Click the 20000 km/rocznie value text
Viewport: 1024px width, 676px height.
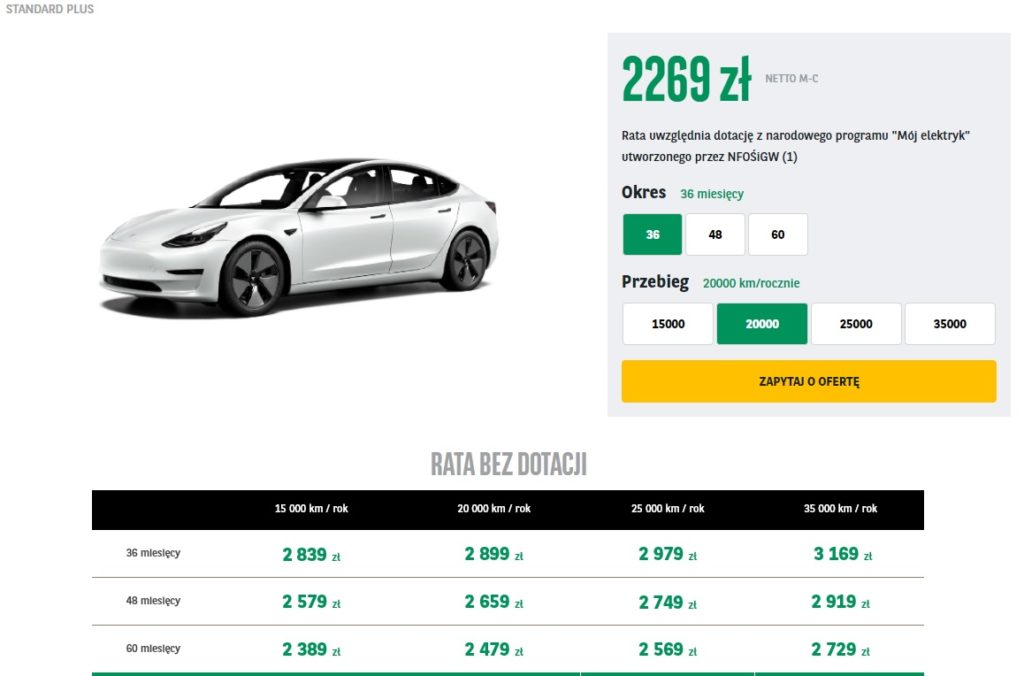pos(751,283)
